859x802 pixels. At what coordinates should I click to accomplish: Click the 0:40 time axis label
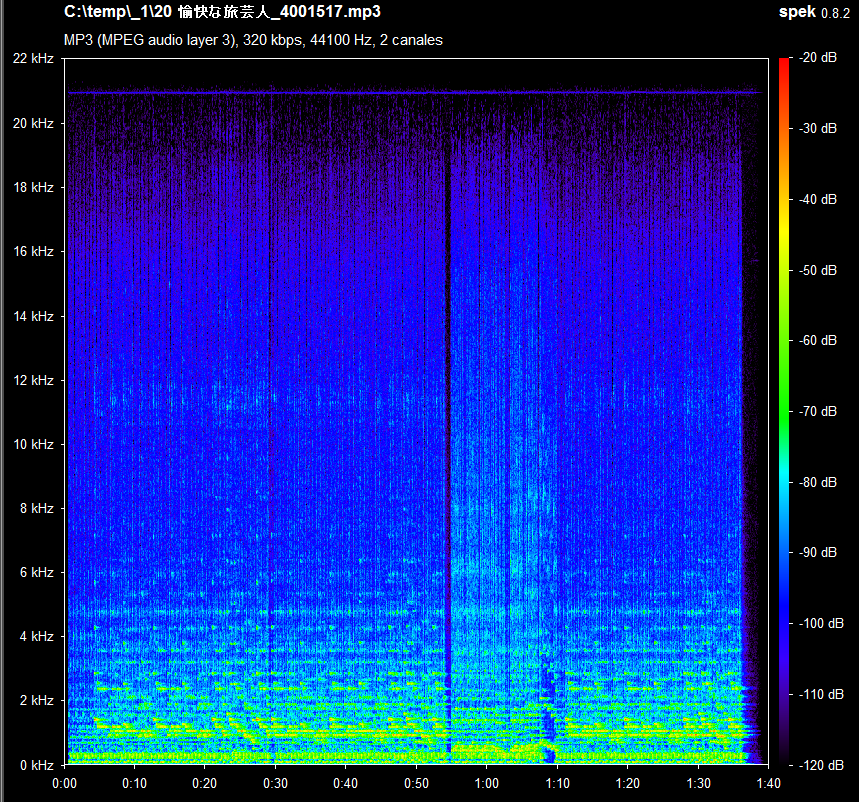[x=346, y=783]
